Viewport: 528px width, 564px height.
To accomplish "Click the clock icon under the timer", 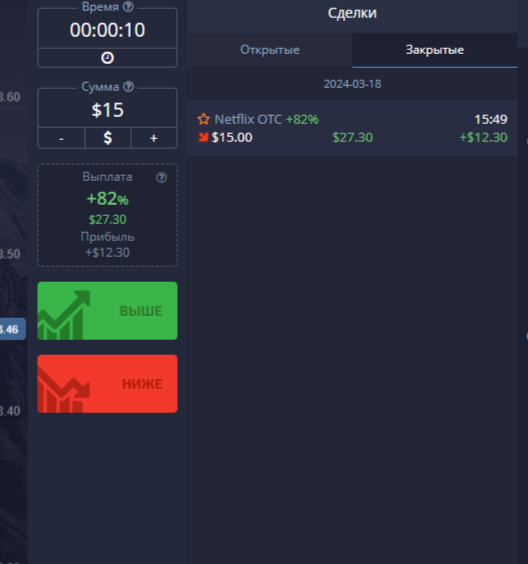I will point(107,58).
